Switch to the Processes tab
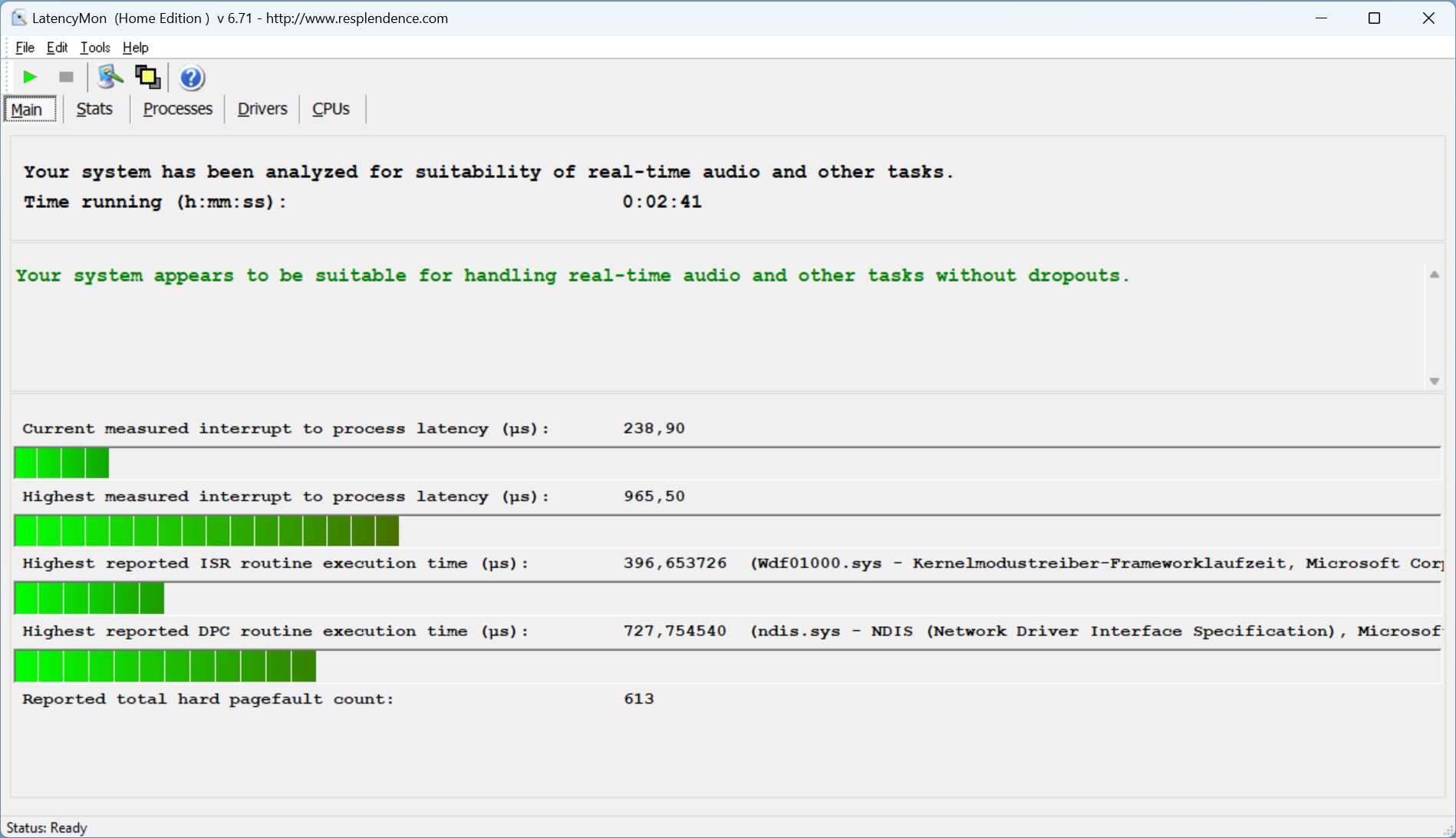1456x838 pixels. tap(177, 109)
